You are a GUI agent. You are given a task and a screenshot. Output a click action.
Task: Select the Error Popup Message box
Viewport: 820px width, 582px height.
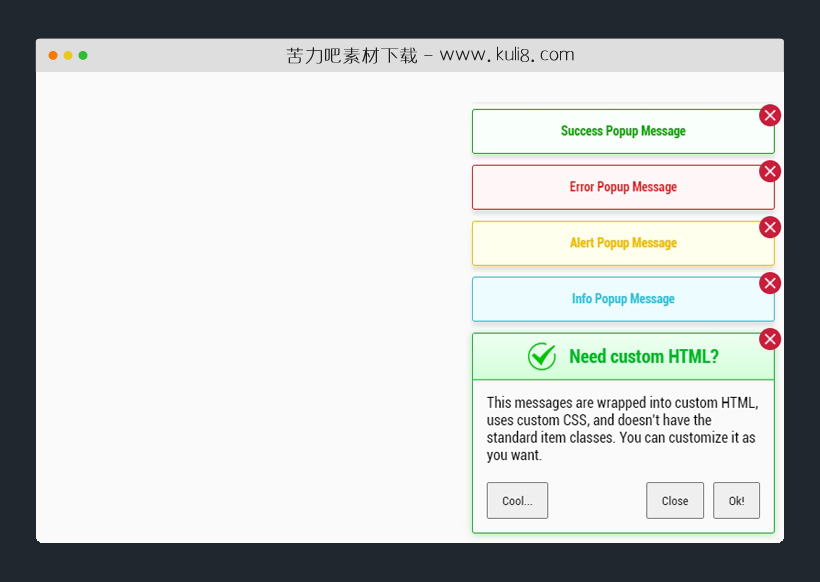(x=623, y=188)
